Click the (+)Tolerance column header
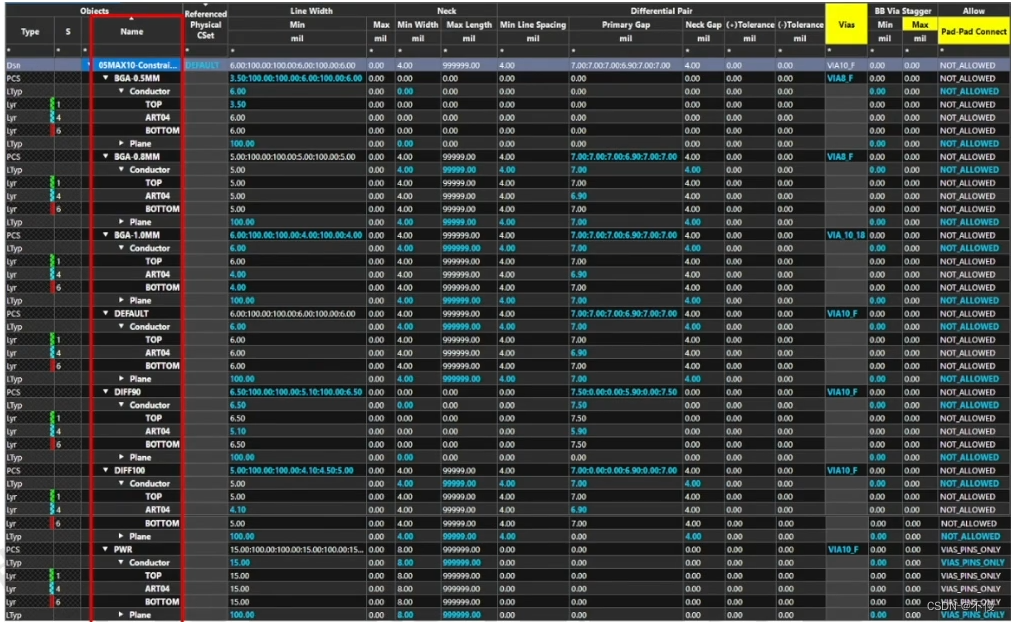Screen dimensions: 1011x622 [x=749, y=24]
